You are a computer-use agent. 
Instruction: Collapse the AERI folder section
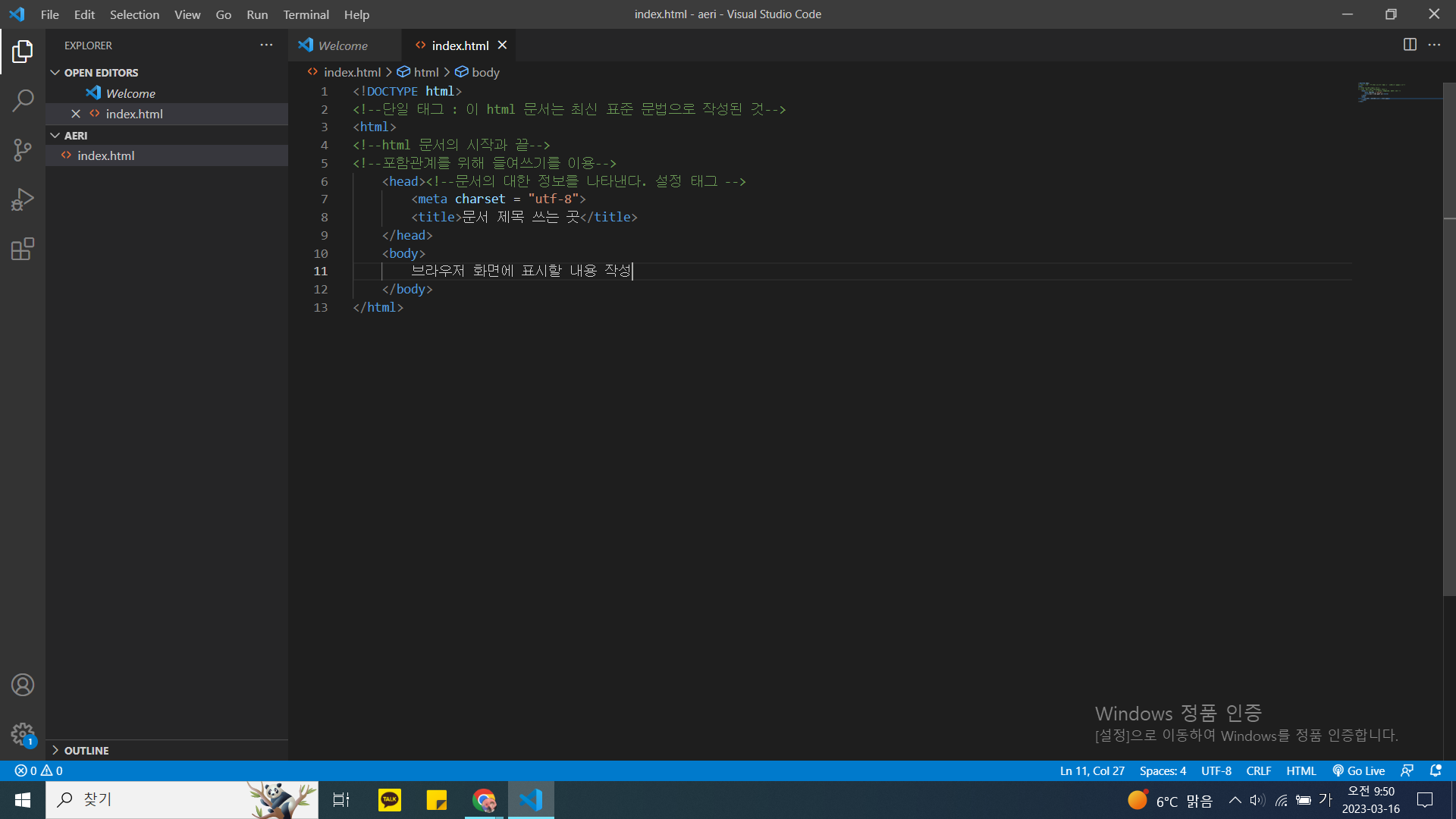click(76, 136)
